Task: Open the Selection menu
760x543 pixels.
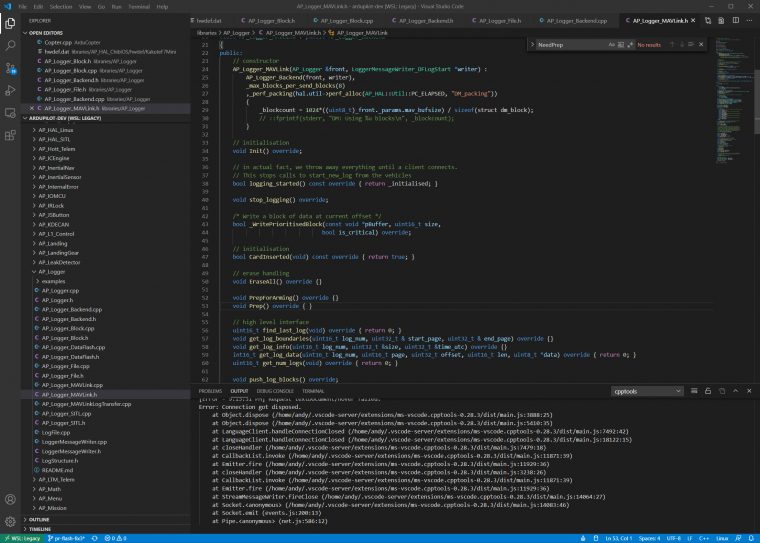Action: (61, 7)
